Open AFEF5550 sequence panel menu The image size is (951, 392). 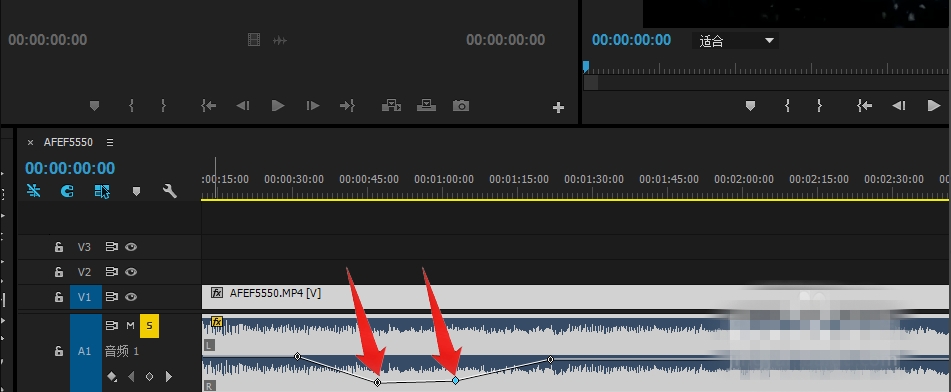110,143
